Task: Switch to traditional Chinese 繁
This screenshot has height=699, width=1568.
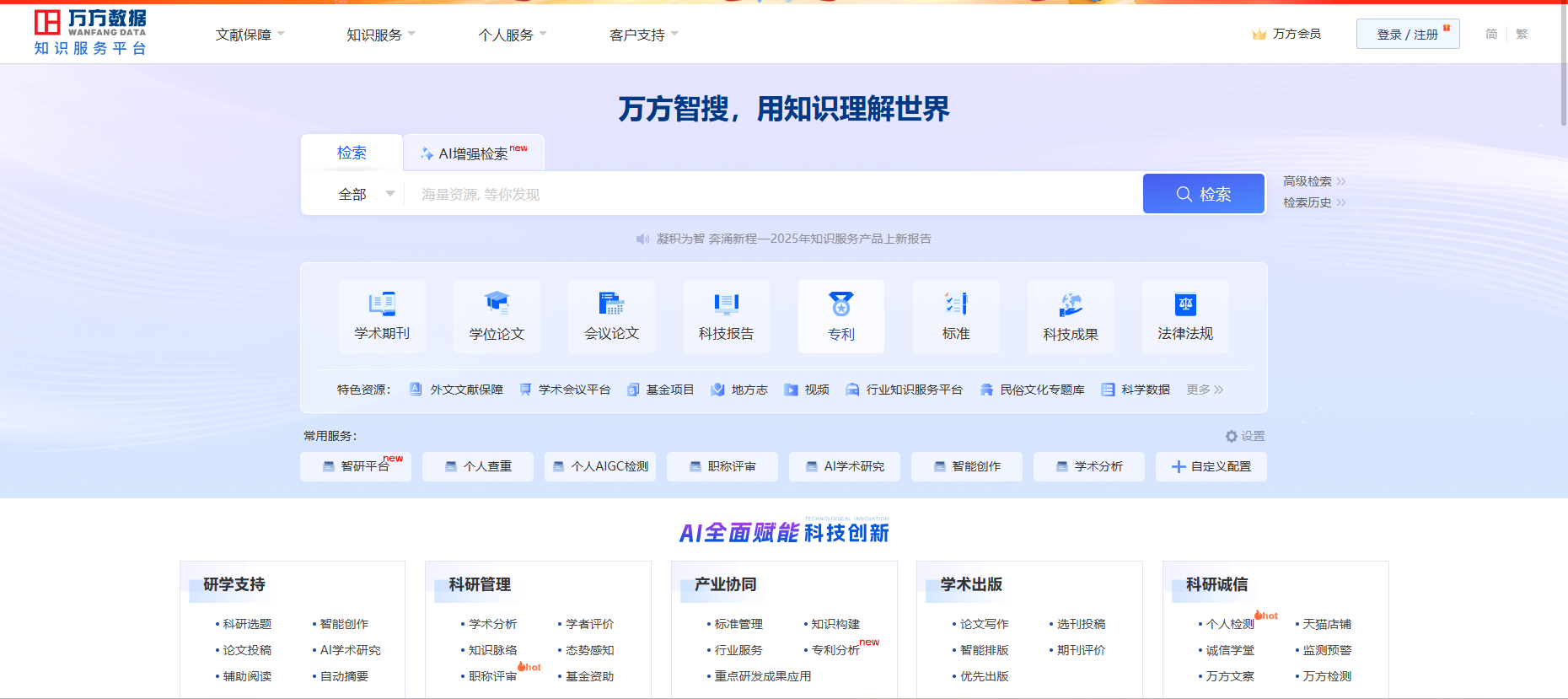Action: [1522, 35]
